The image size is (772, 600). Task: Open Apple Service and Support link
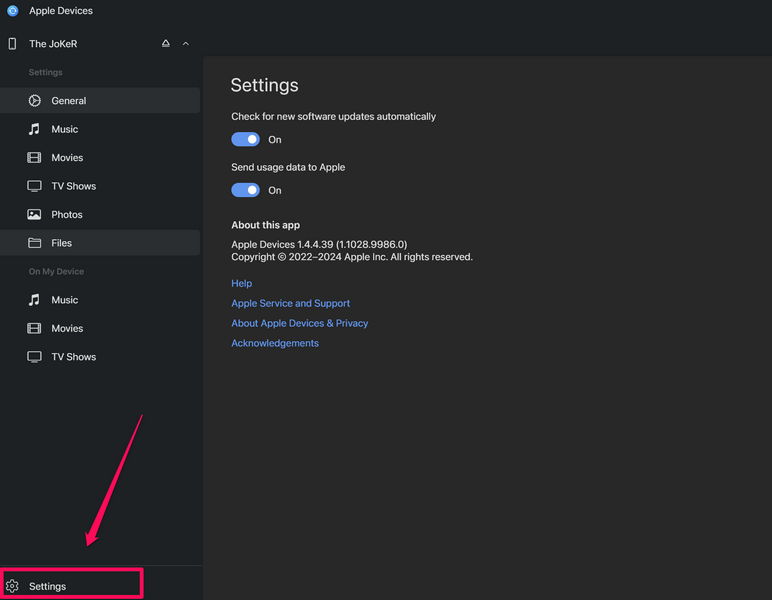pos(290,303)
